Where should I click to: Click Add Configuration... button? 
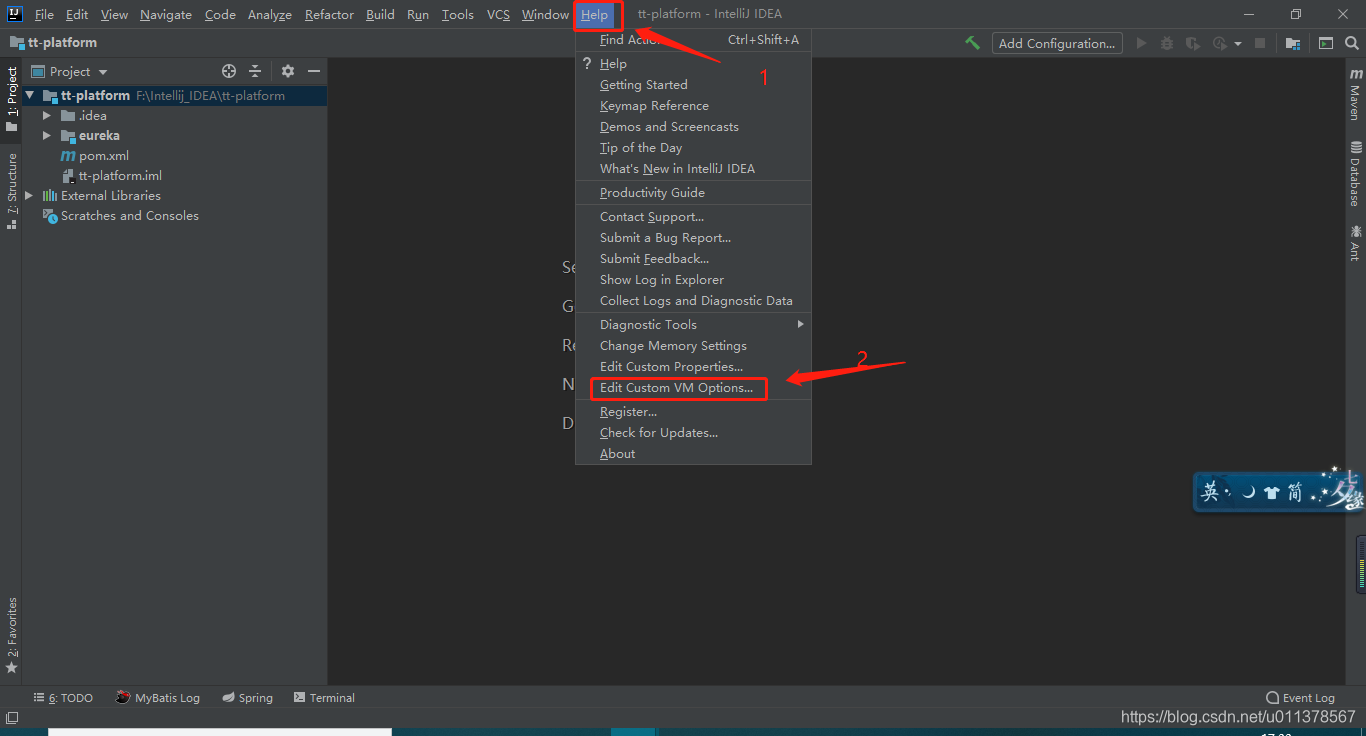[1057, 43]
